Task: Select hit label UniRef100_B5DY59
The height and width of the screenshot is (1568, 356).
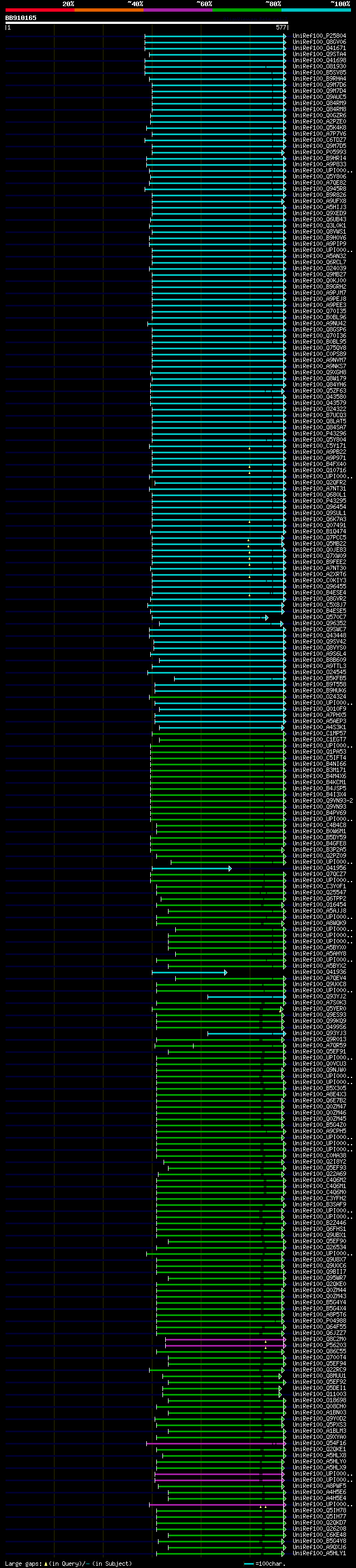Action: click(319, 837)
